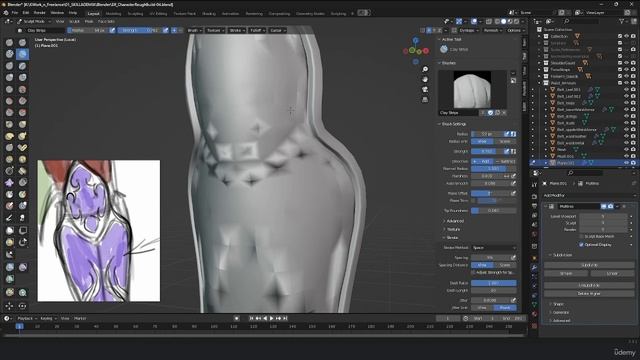
Task: Toggle visibility eye of Plane.001 row
Action: [627, 163]
